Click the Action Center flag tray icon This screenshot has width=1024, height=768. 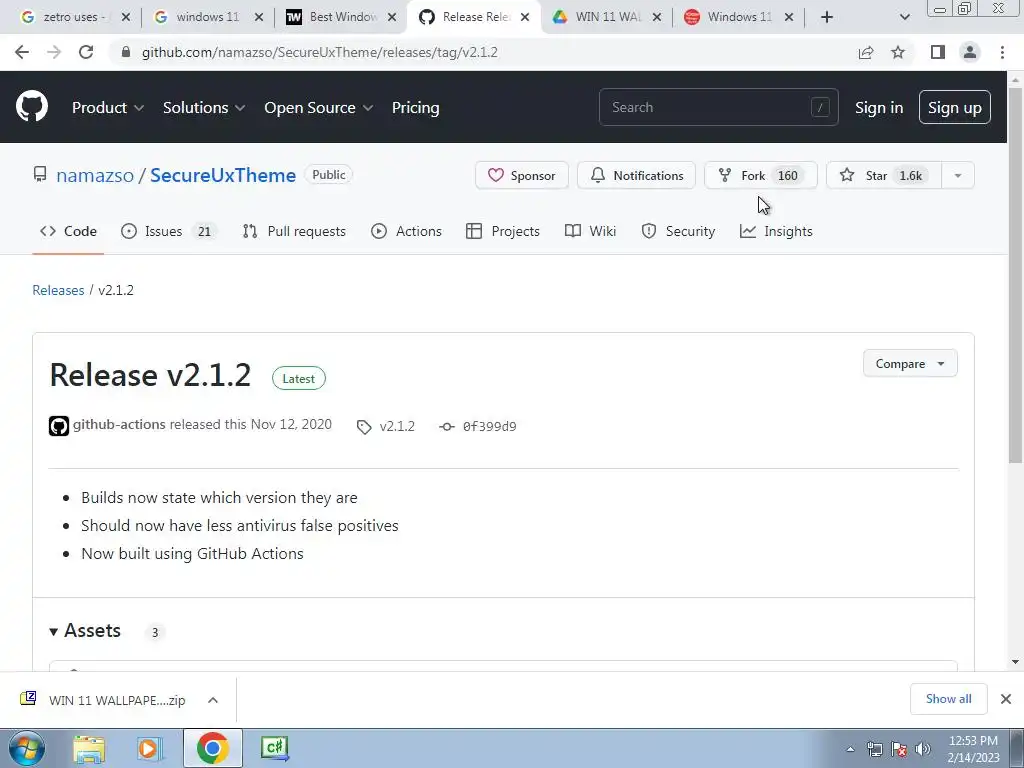[x=899, y=749]
